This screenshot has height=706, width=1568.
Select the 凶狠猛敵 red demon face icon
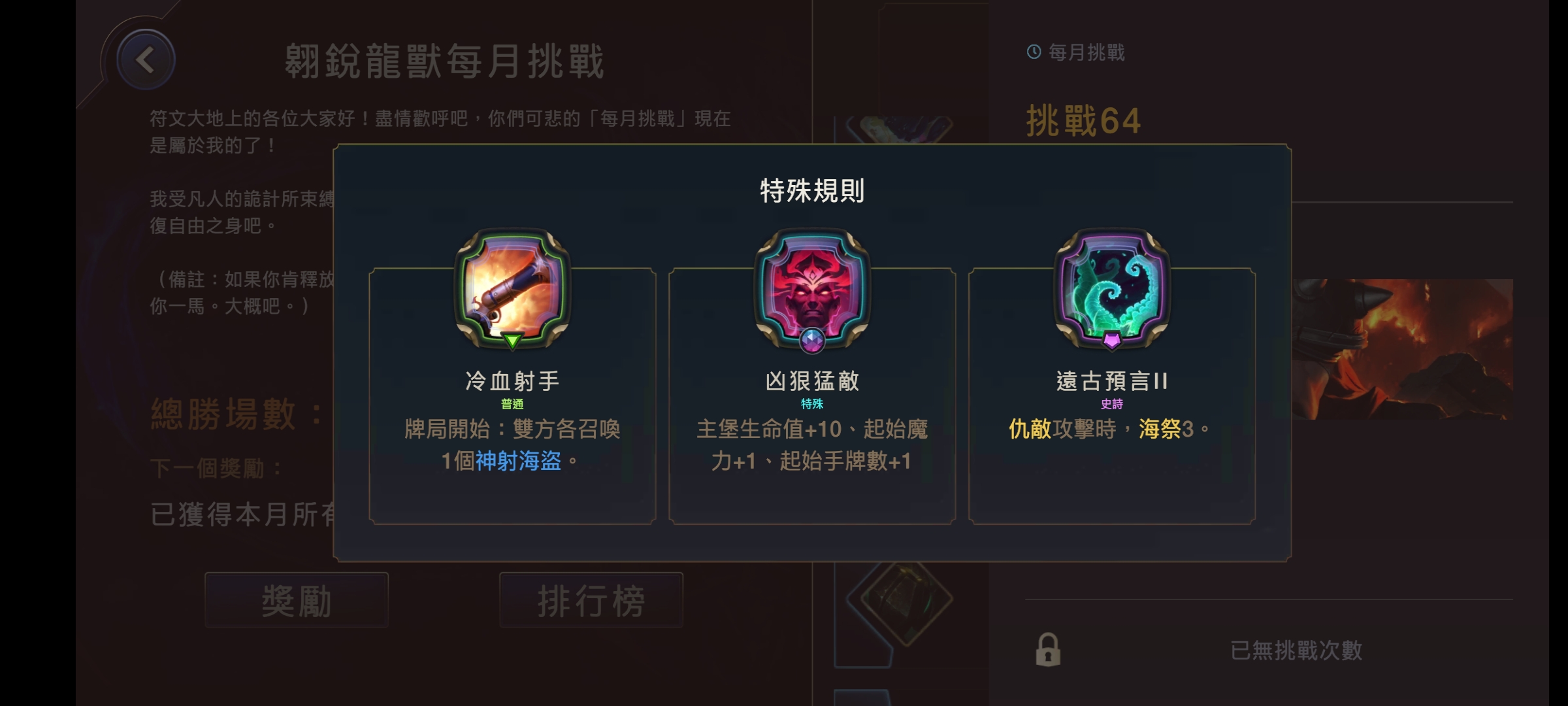812,288
